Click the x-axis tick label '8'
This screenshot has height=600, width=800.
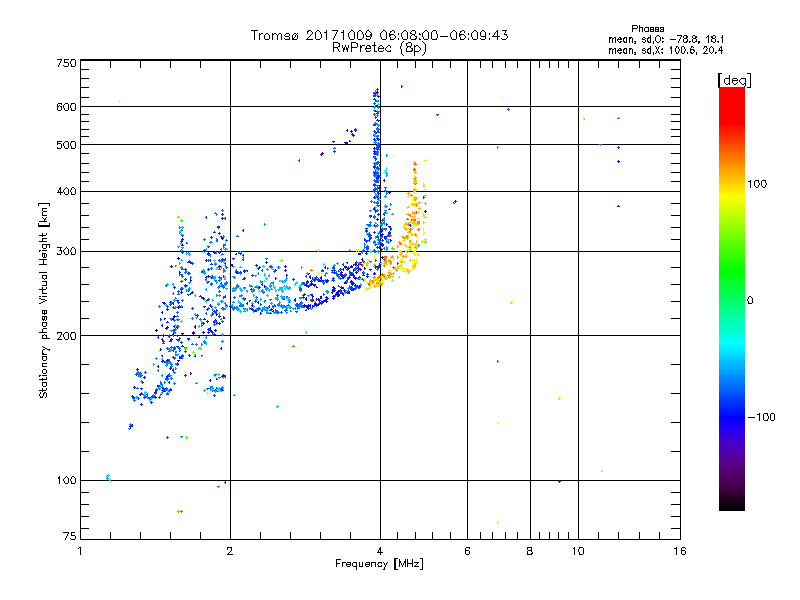point(530,551)
